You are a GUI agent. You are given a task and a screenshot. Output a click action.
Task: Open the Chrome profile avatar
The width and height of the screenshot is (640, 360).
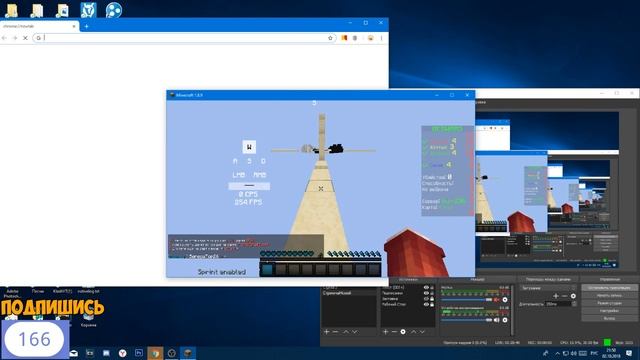[x=371, y=38]
